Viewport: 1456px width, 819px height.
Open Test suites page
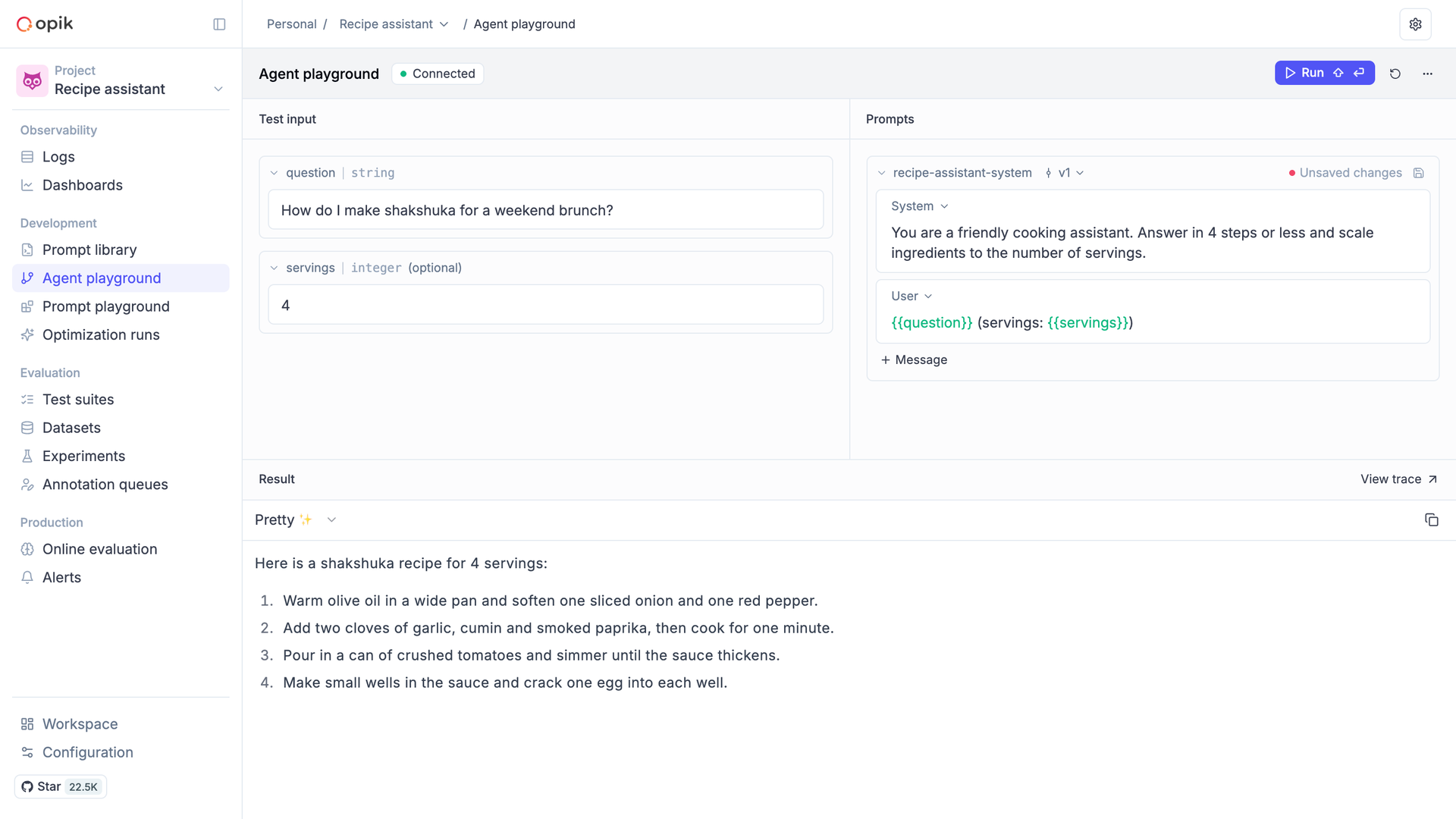click(121, 400)
